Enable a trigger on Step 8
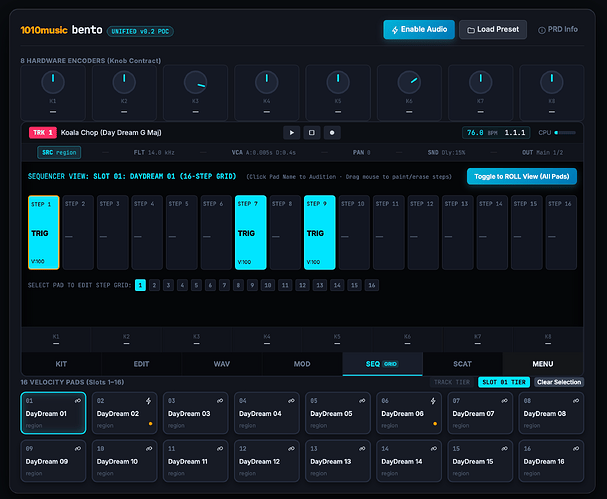This screenshot has height=499, width=607. [285, 232]
